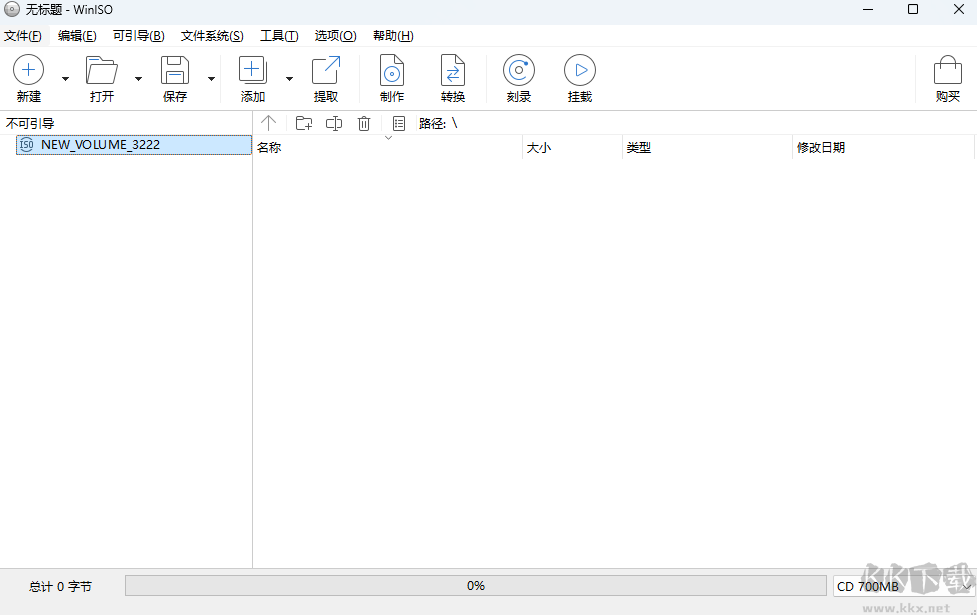Click the Burn (刻录) disc icon
This screenshot has width=977, height=615.
pos(518,71)
